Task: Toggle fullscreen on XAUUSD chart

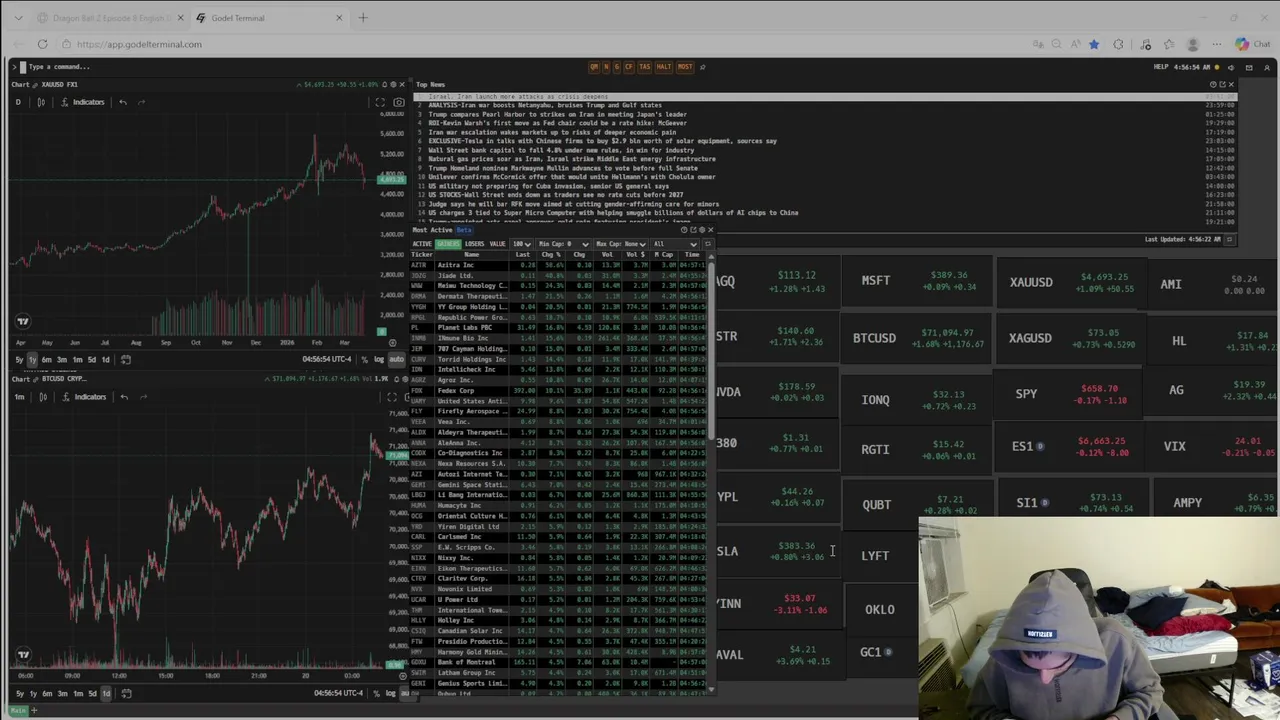Action: 380,102
